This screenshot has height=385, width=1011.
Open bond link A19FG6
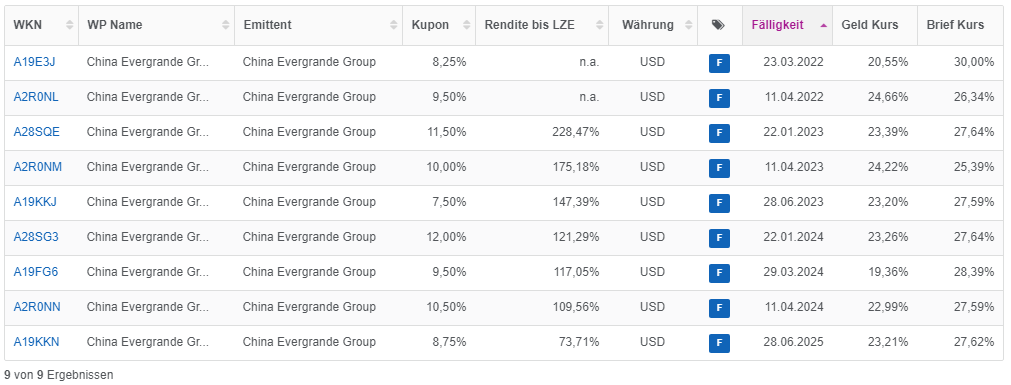coord(35,272)
